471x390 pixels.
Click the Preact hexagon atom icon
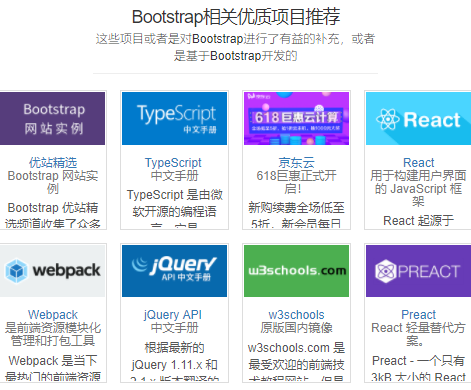coord(385,271)
